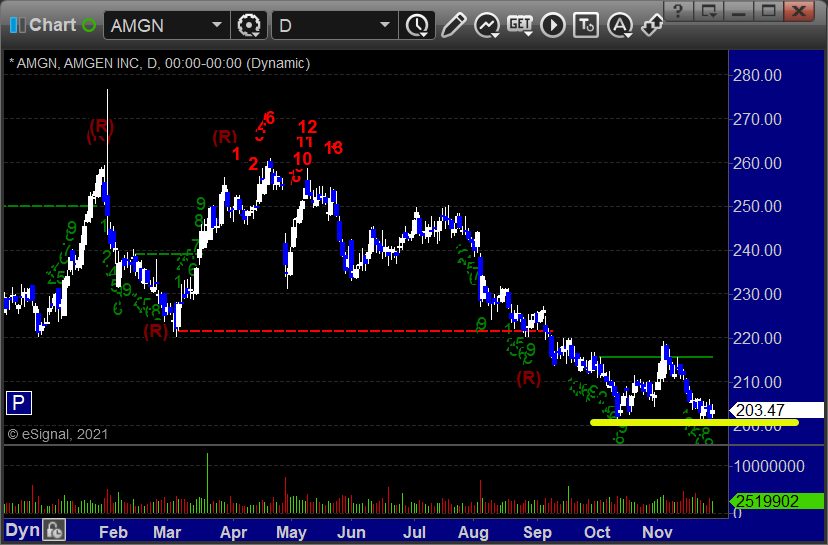Viewport: 828px width, 545px height.
Task: Select the red dashed horizontal line
Action: pyautogui.click(x=364, y=331)
